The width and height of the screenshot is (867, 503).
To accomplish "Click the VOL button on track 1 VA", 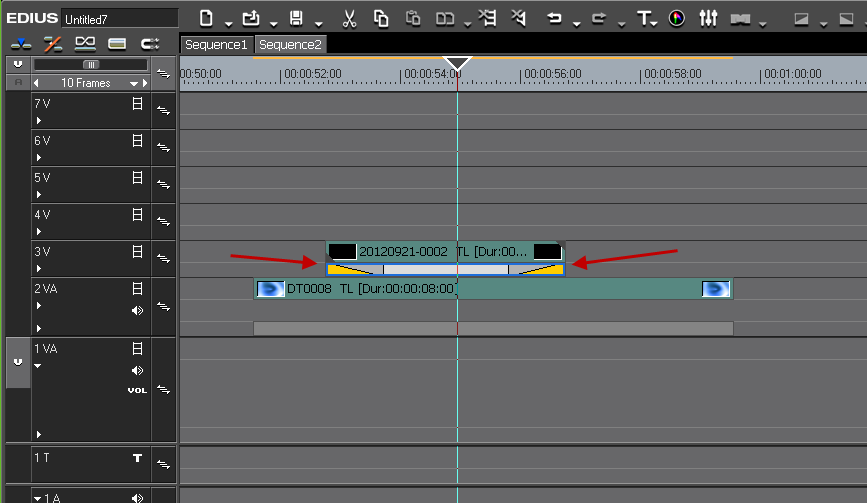I will pyautogui.click(x=137, y=390).
